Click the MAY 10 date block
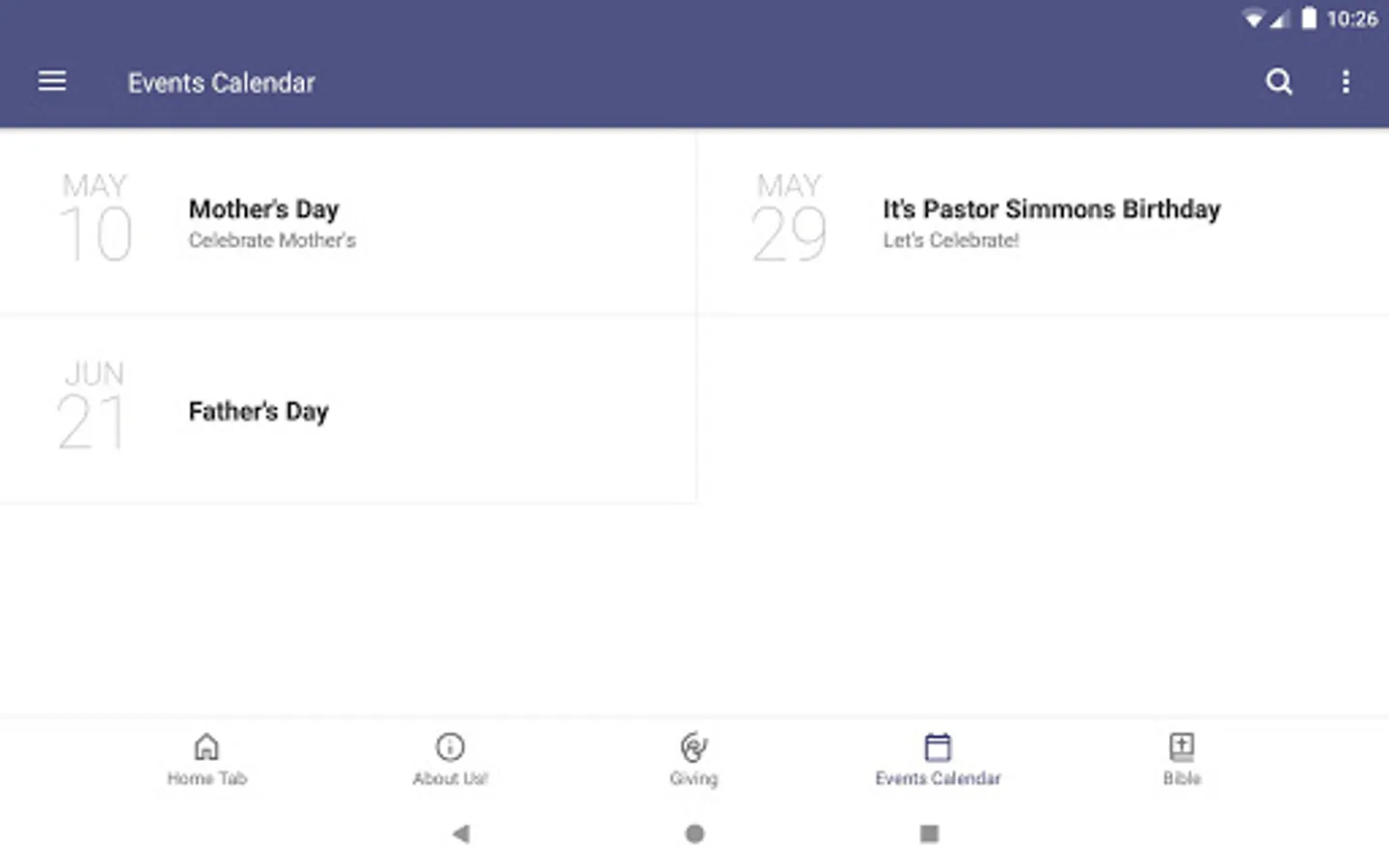The image size is (1389, 868). (95, 218)
